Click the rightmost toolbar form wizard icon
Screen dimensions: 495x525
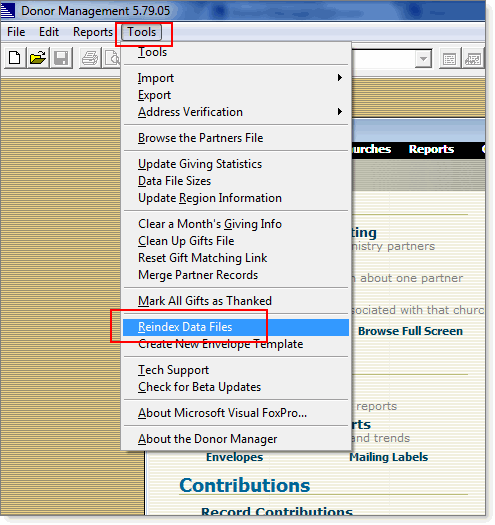click(x=472, y=59)
